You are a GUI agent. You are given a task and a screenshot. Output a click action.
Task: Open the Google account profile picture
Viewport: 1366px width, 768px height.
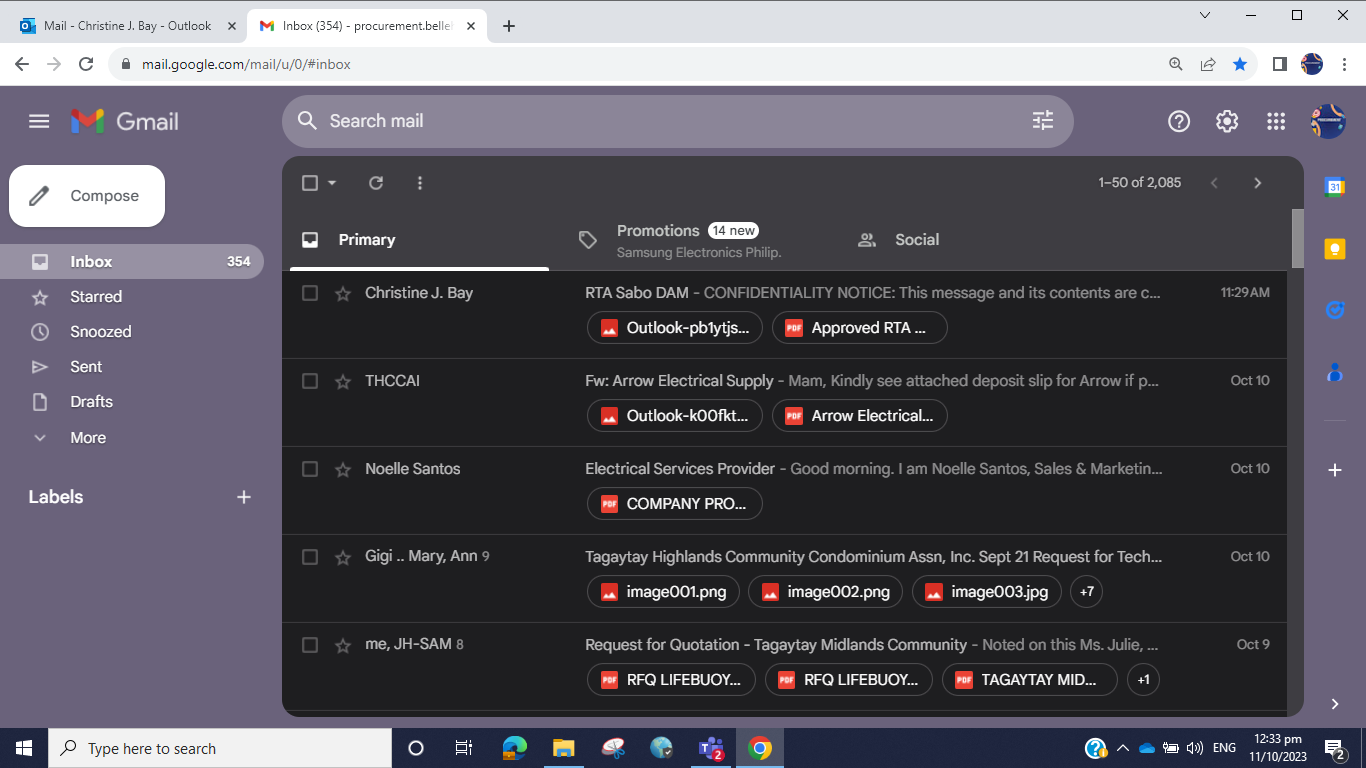[x=1328, y=121]
